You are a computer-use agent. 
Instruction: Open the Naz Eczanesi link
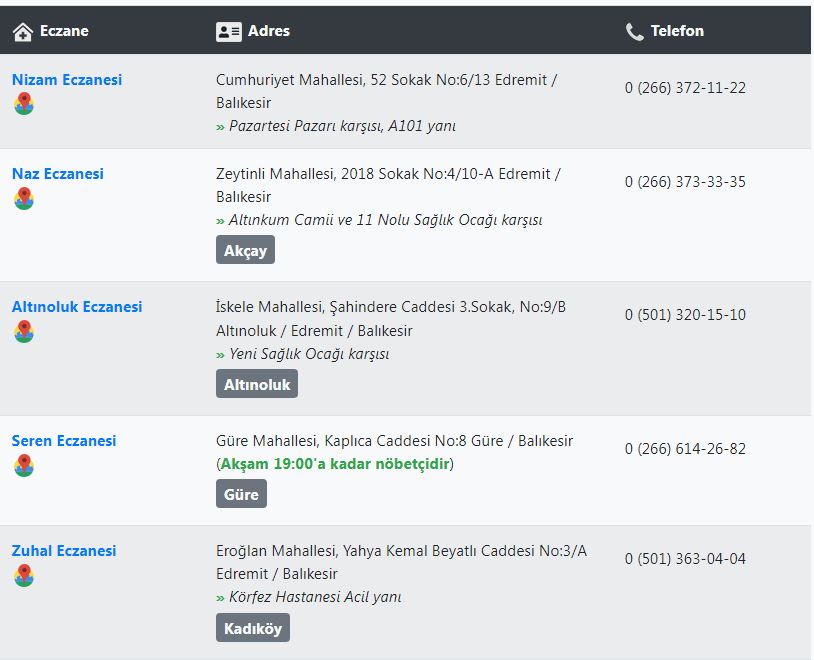[x=58, y=173]
